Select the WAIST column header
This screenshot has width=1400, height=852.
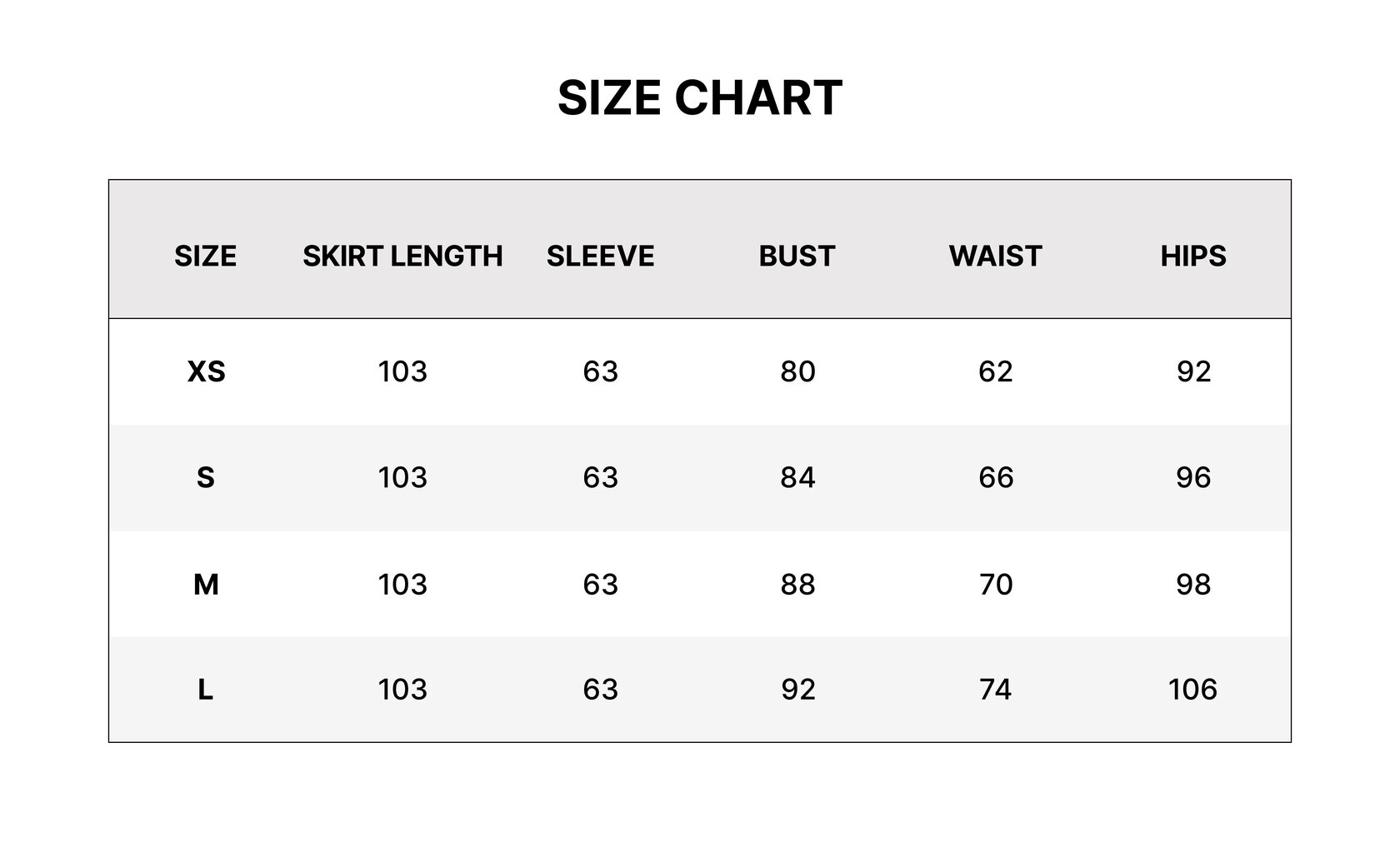(x=996, y=256)
